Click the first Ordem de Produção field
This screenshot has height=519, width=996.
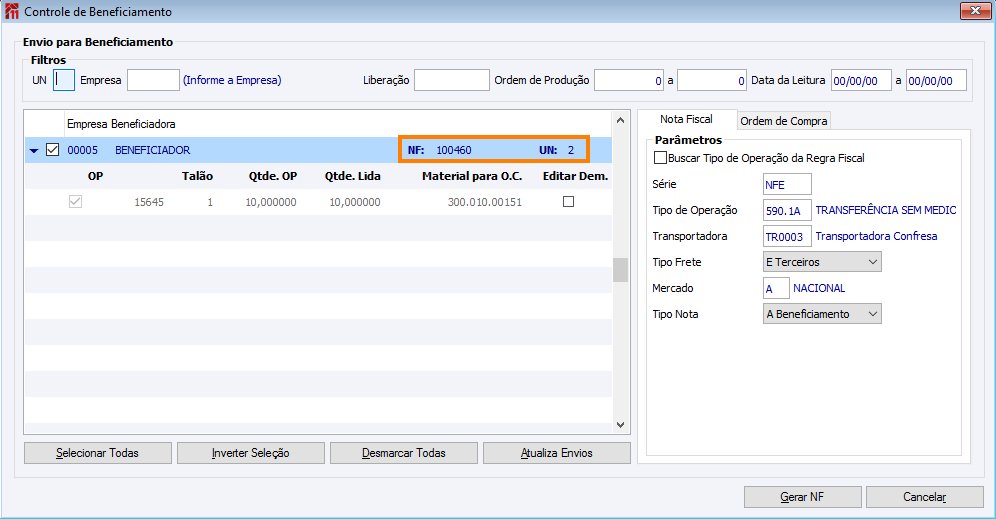click(x=629, y=80)
